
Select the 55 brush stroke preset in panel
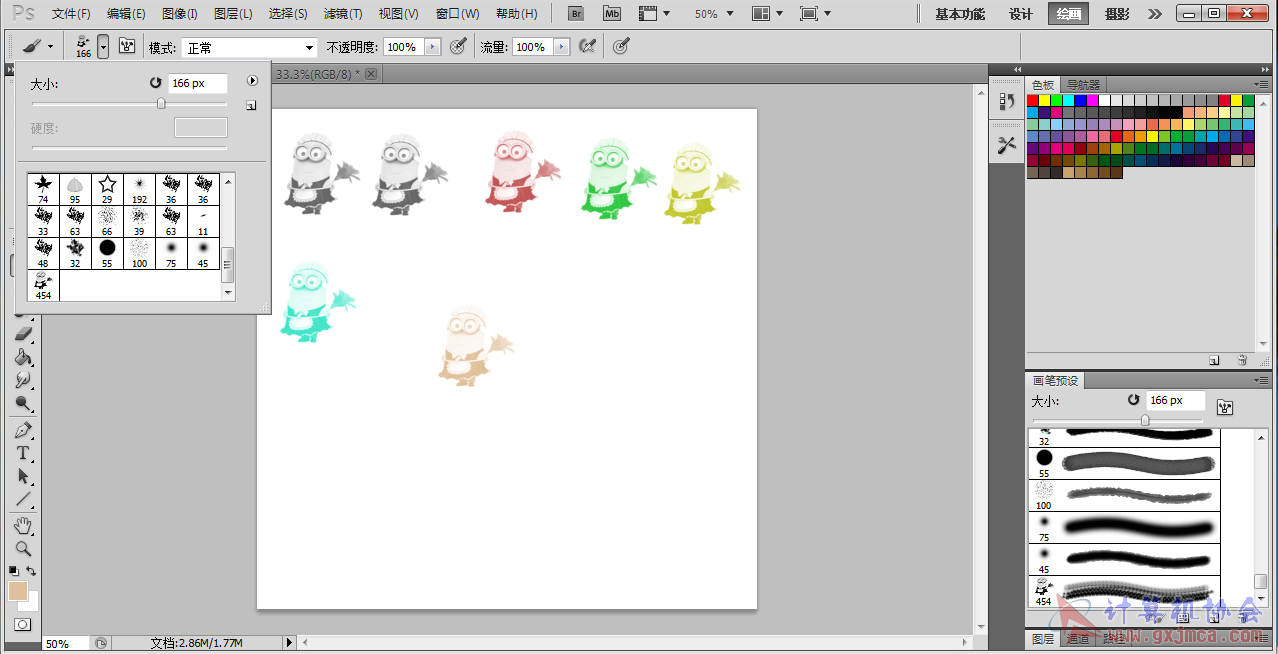[1125, 463]
